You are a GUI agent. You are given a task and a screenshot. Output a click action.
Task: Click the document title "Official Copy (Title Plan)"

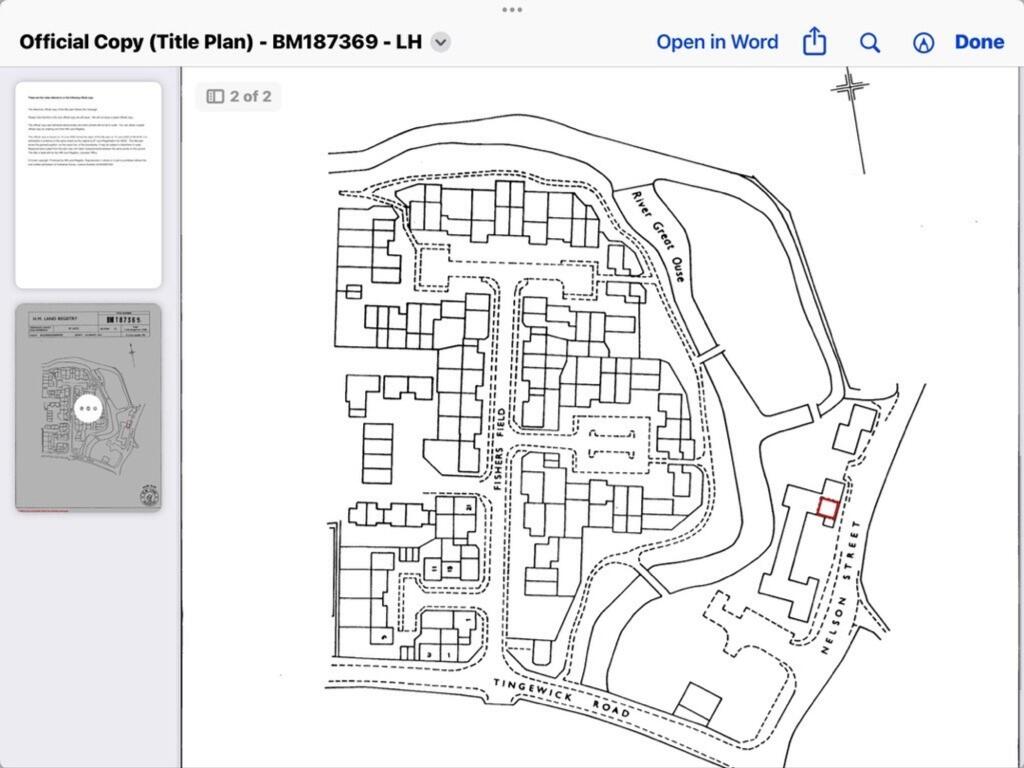pyautogui.click(x=220, y=42)
